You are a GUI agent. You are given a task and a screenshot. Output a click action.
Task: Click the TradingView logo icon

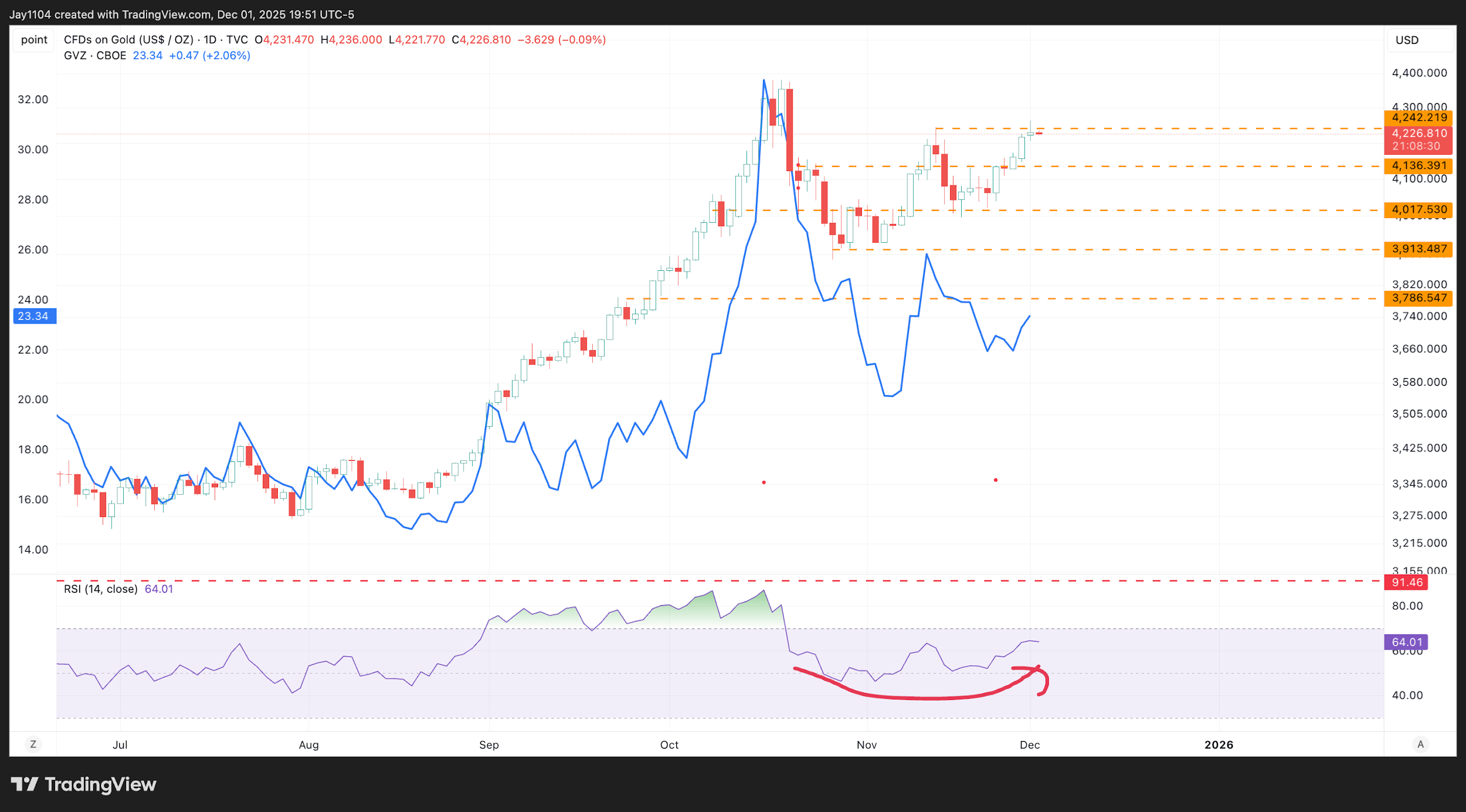24,784
